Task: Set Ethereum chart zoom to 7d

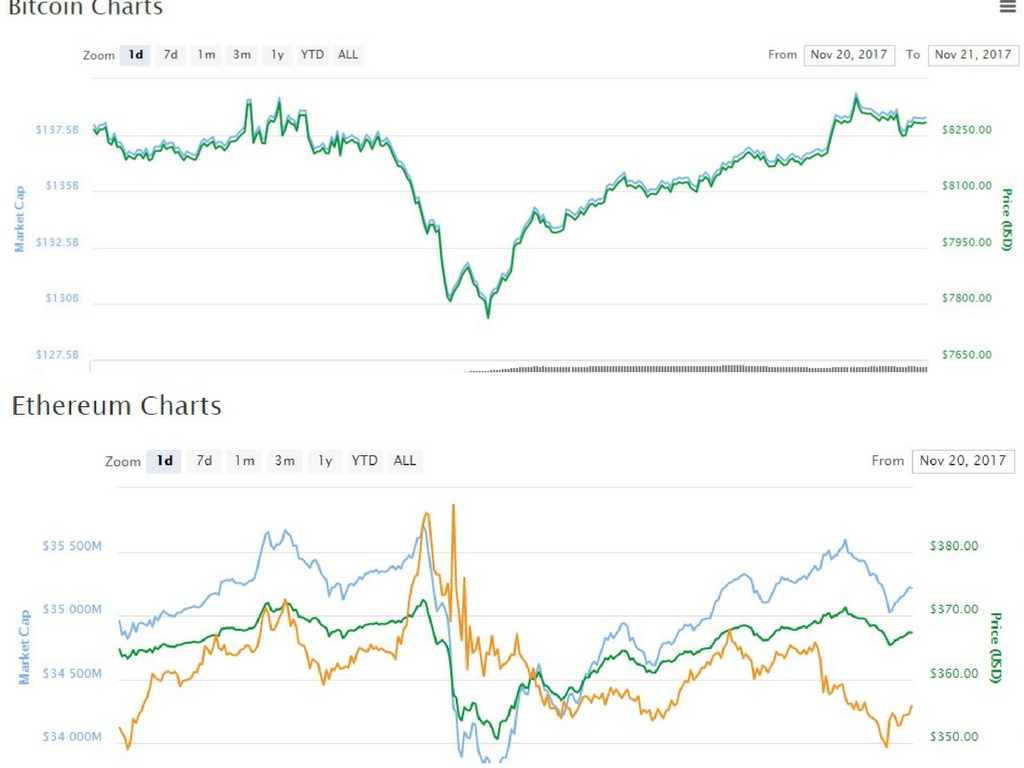Action: 204,461
